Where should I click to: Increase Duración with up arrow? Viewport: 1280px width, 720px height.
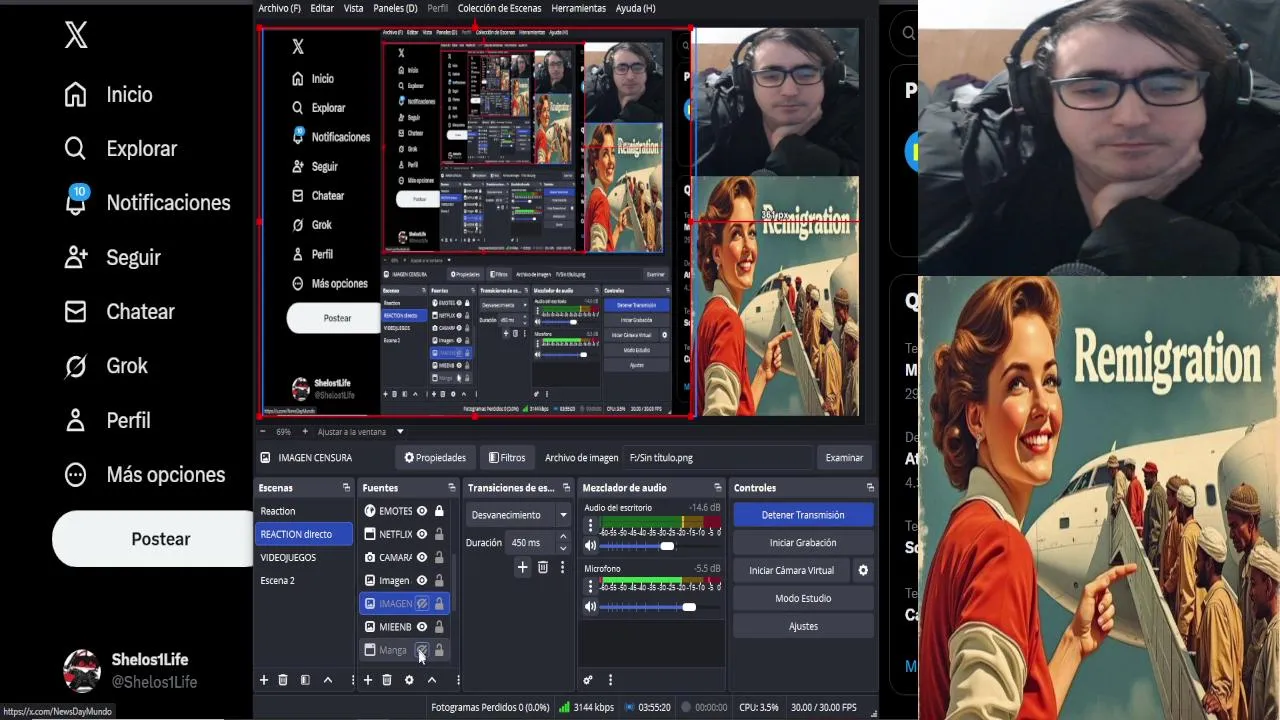coord(563,538)
